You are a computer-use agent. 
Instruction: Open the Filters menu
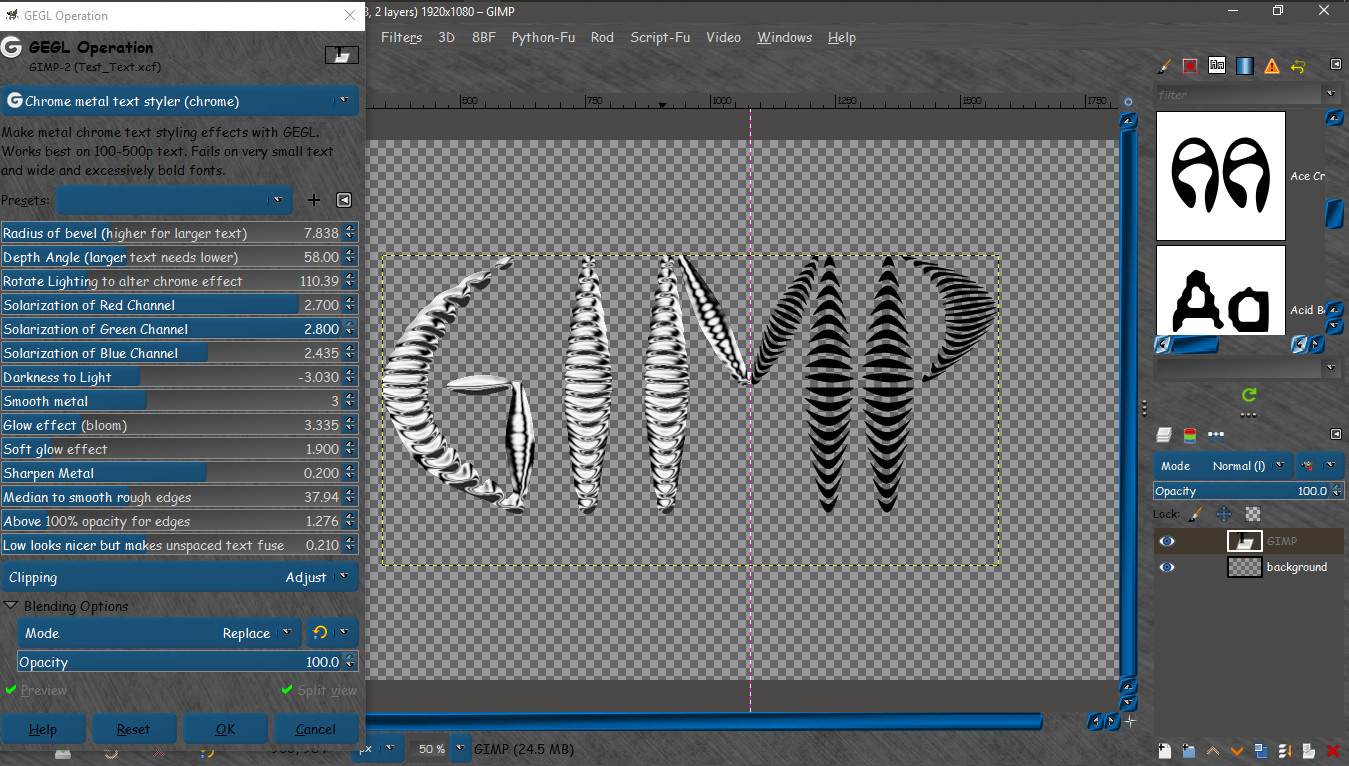tap(401, 37)
